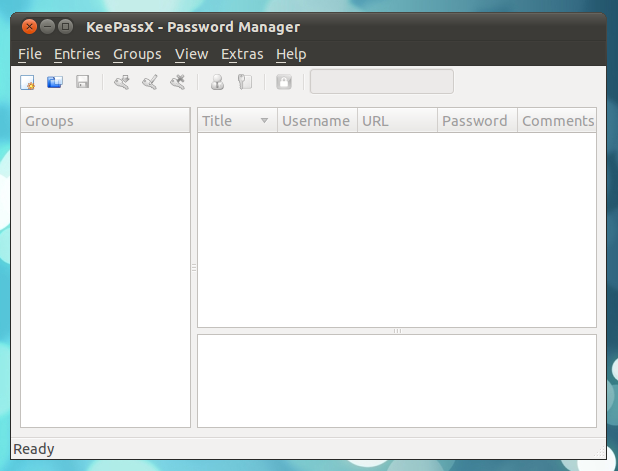Click the splitter handle beside the Groups panel
This screenshot has width=618, height=471.
[194, 268]
